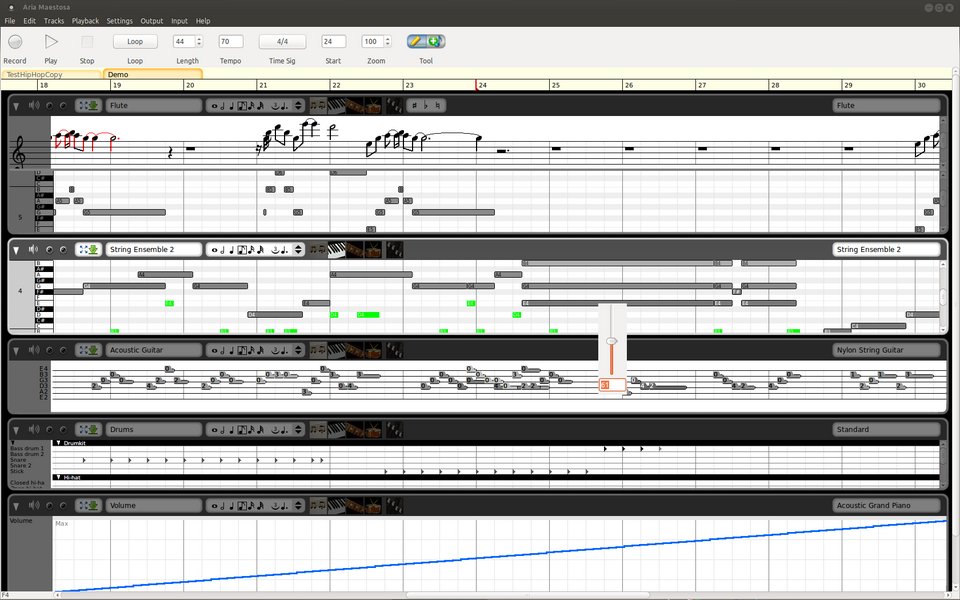960x600 pixels.
Task: Collapse the String Ensemble 2 track
Action: pos(17,250)
